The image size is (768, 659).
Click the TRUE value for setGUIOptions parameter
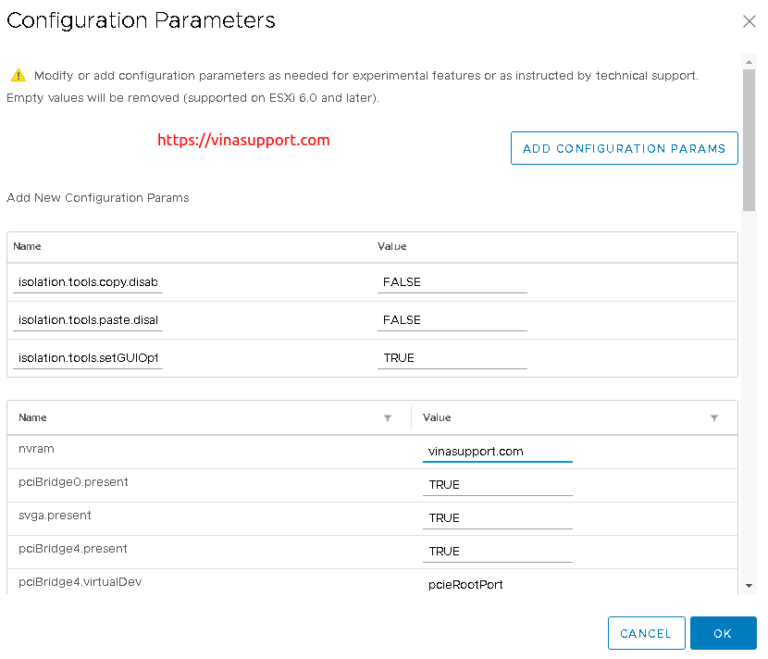click(451, 358)
